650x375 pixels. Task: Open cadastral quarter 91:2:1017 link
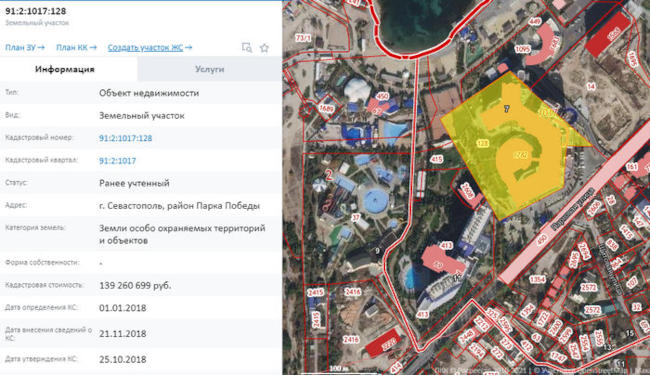pos(117,161)
